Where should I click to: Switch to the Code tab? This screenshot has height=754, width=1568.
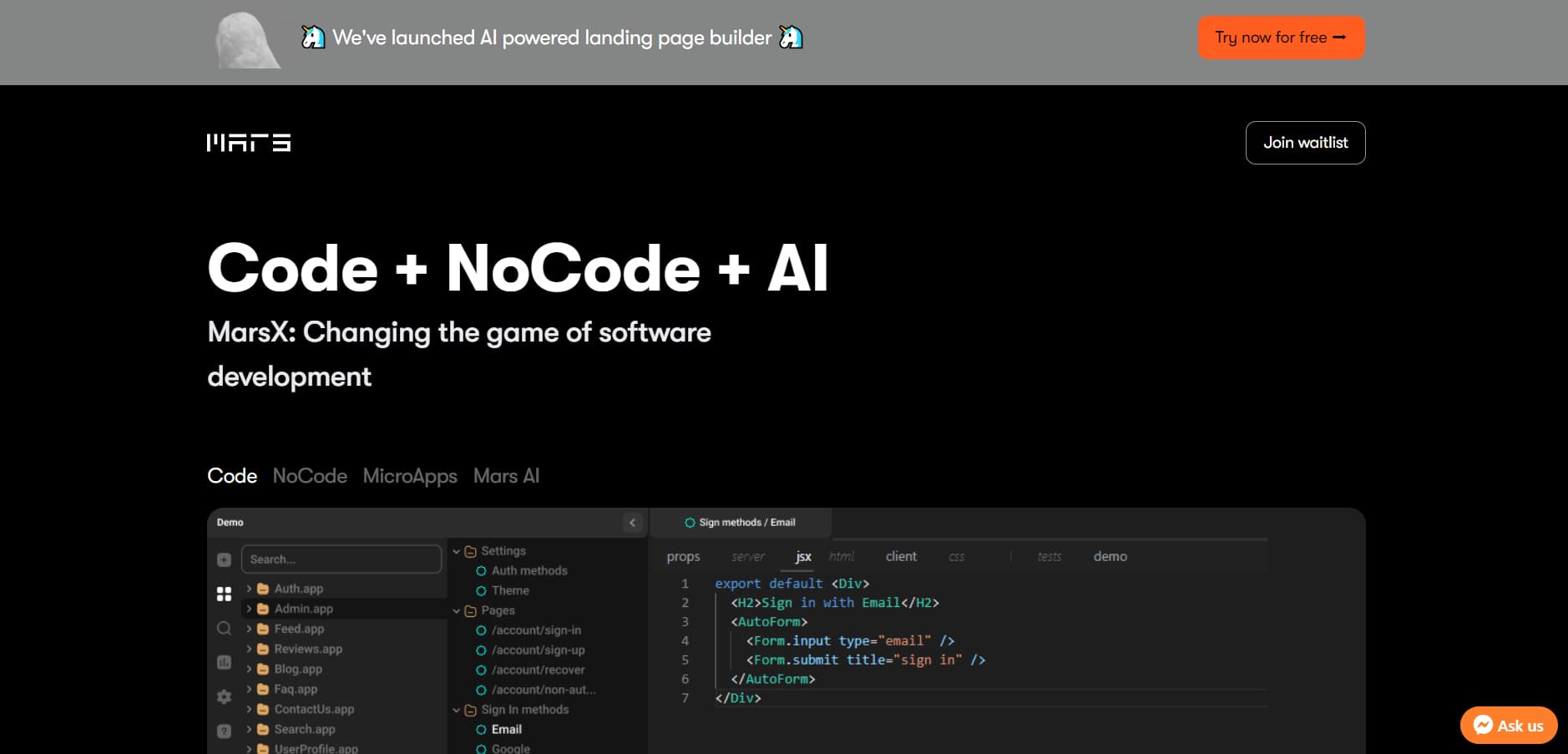232,476
